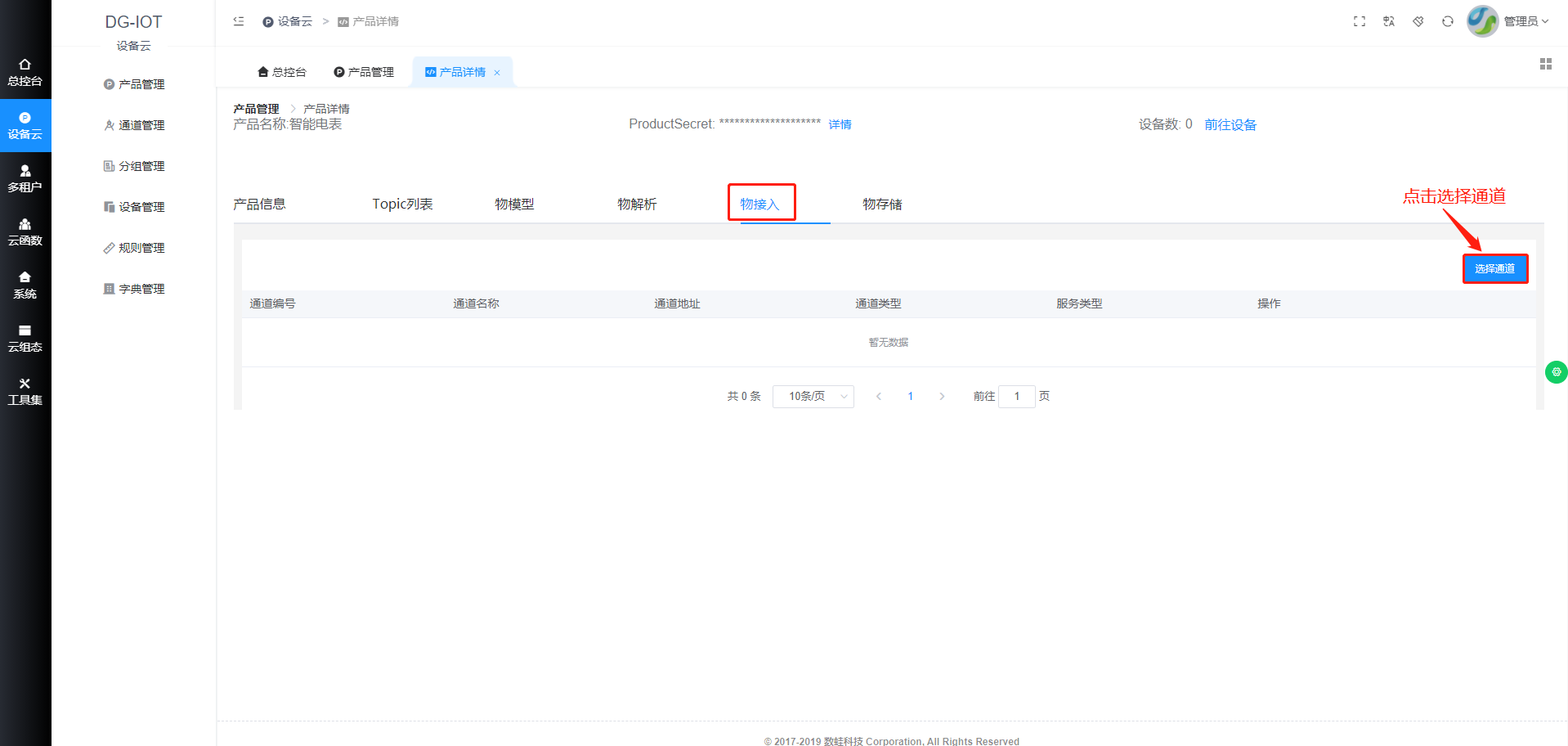
Task: Open 产品管理 in the submenu
Action: click(134, 84)
